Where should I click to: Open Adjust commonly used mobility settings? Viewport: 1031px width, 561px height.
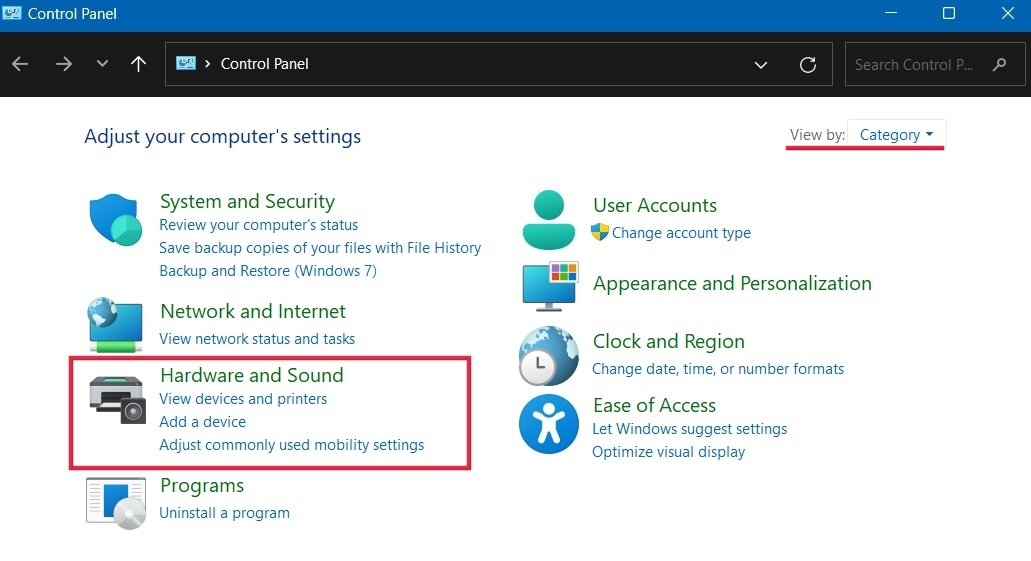pyautogui.click(x=291, y=445)
